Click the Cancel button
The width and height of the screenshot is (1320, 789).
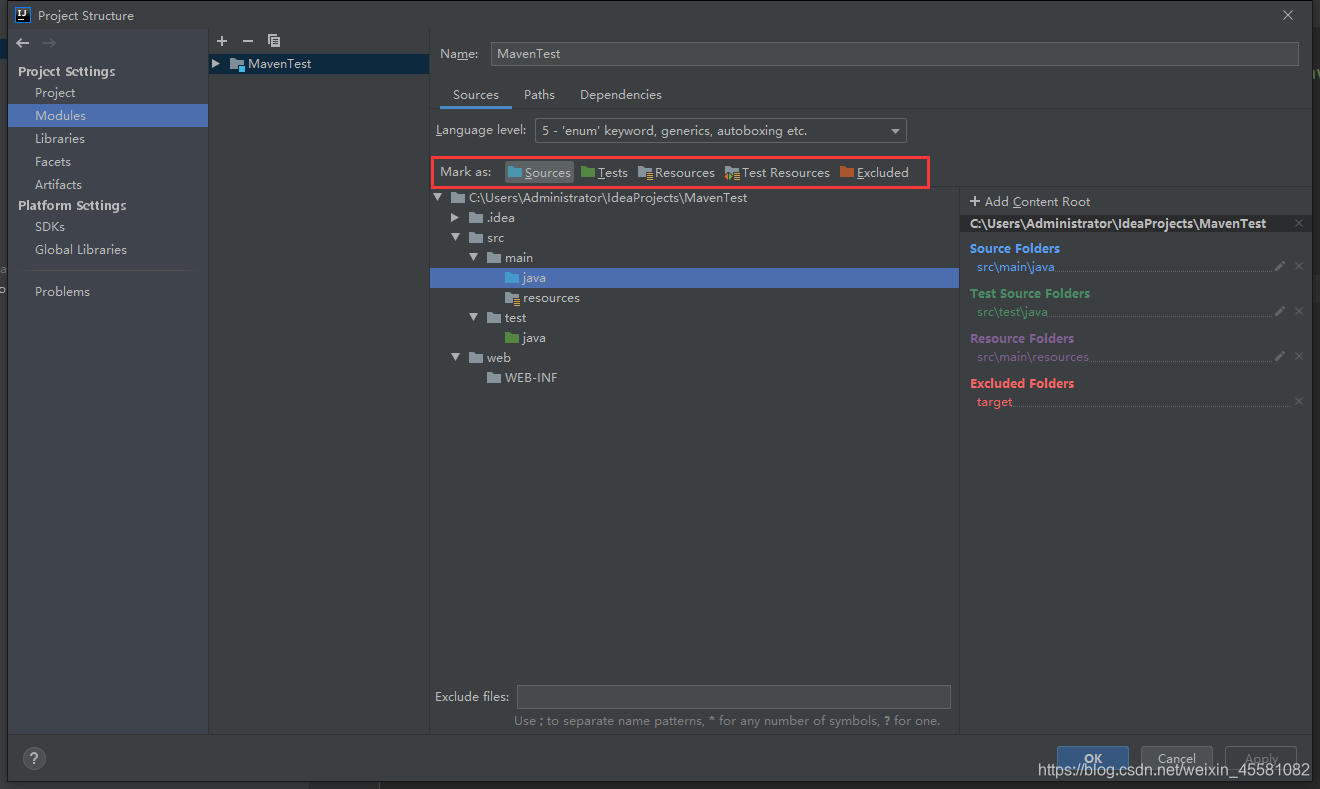1177,758
